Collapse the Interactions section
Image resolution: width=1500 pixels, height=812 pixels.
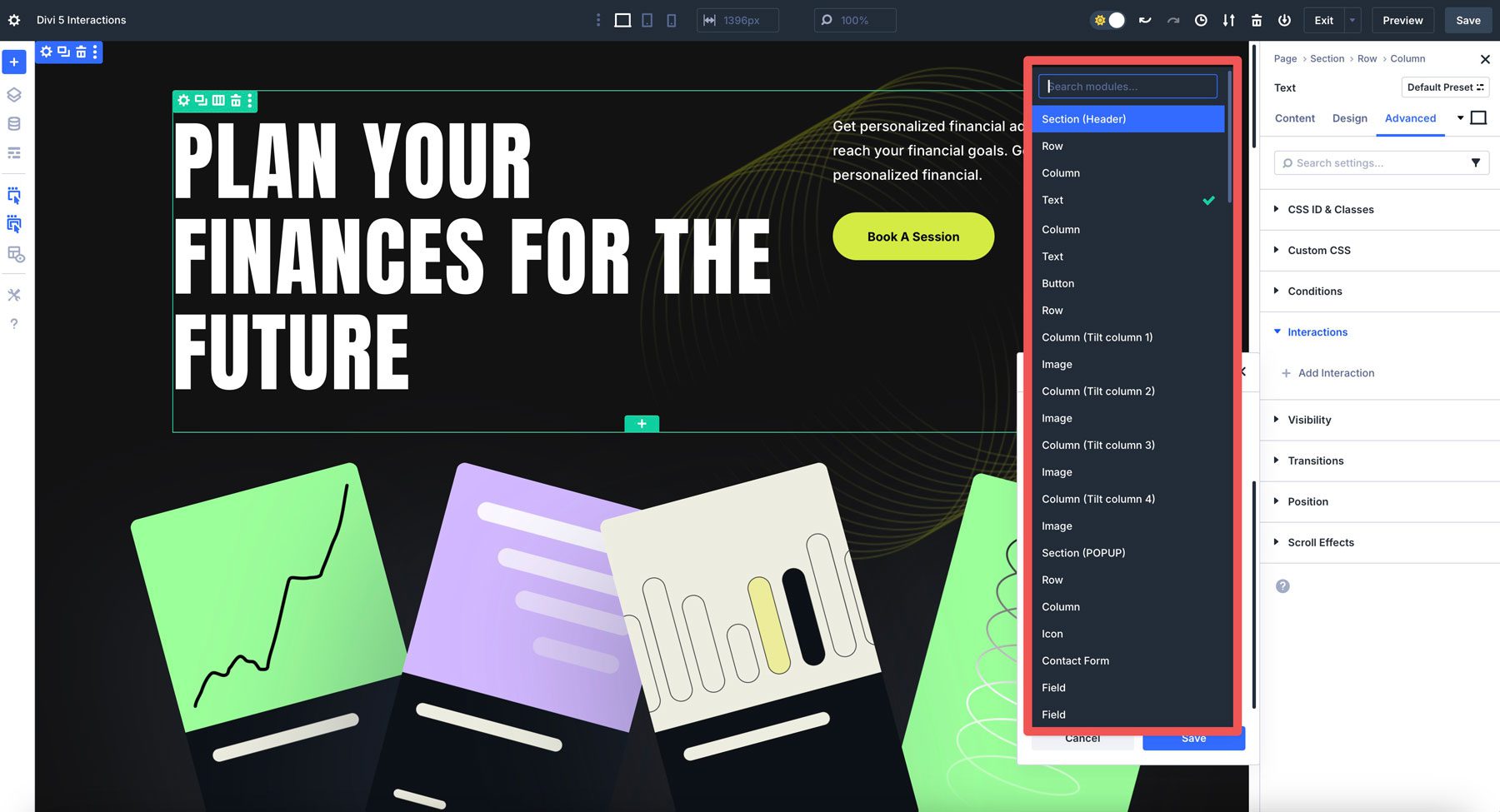tap(1317, 331)
